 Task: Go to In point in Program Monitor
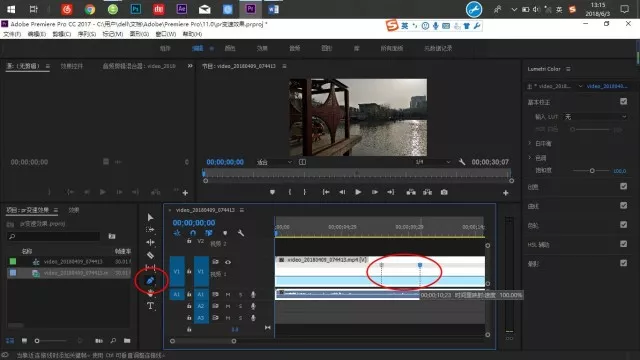point(326,192)
